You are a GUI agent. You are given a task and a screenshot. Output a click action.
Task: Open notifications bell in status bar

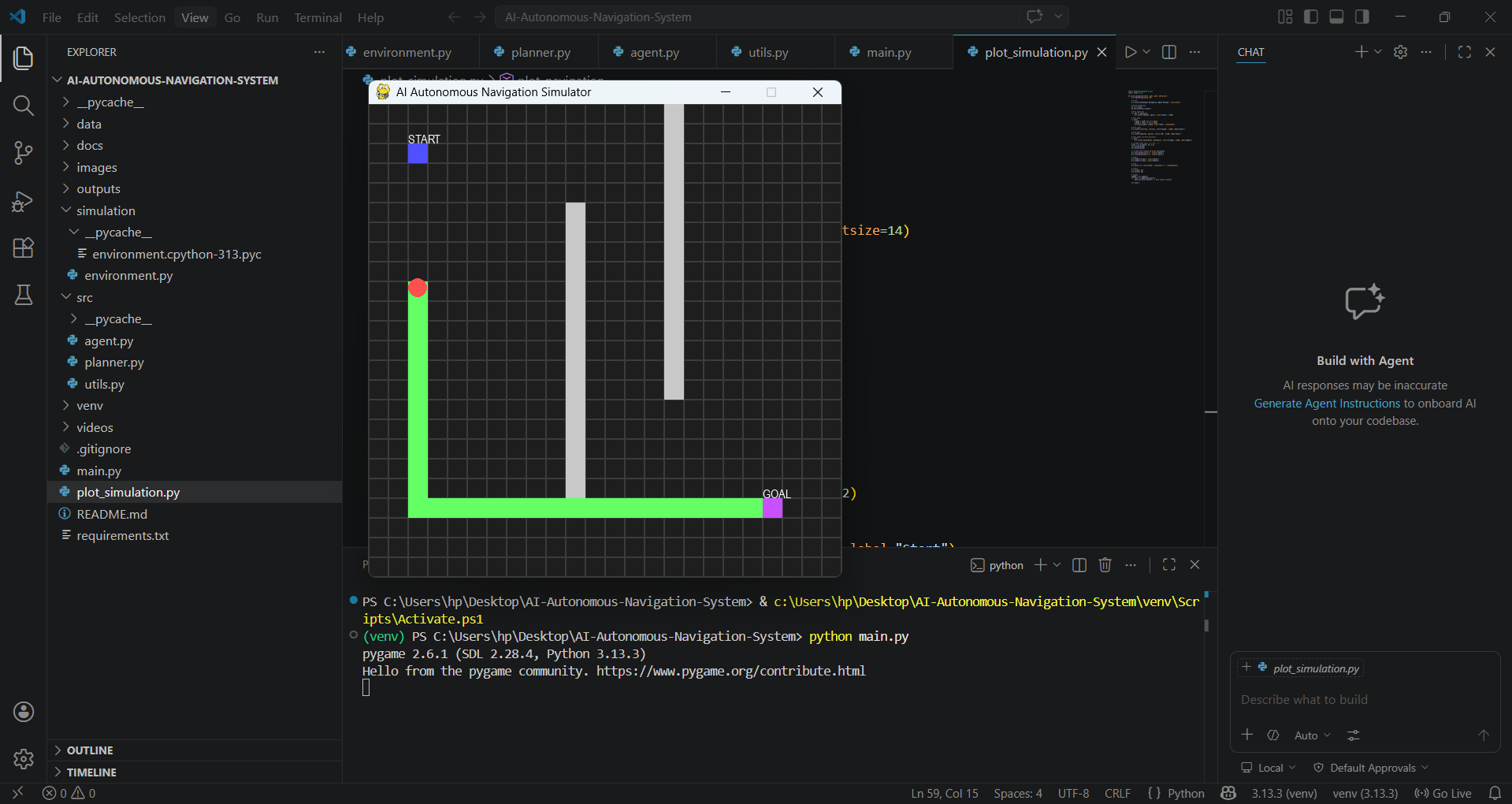1495,793
